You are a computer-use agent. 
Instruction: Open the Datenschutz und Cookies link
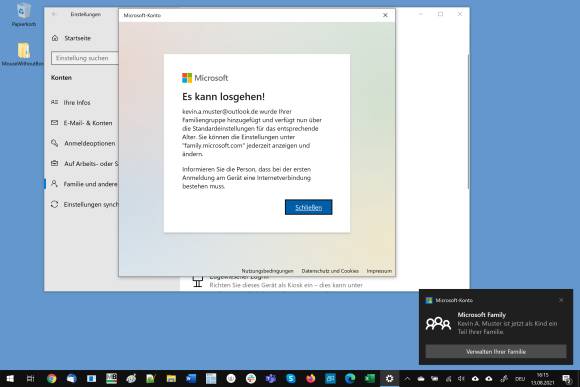pyautogui.click(x=330, y=271)
